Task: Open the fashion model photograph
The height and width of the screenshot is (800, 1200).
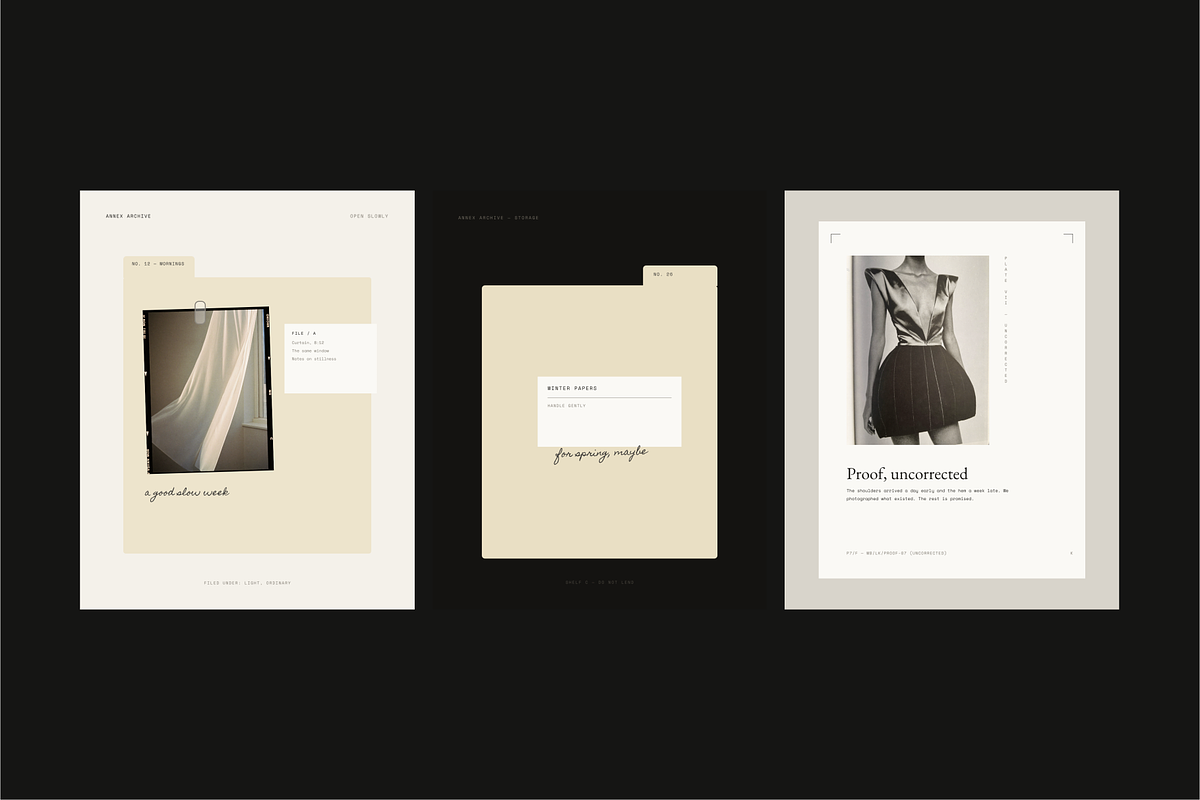Action: 920,350
